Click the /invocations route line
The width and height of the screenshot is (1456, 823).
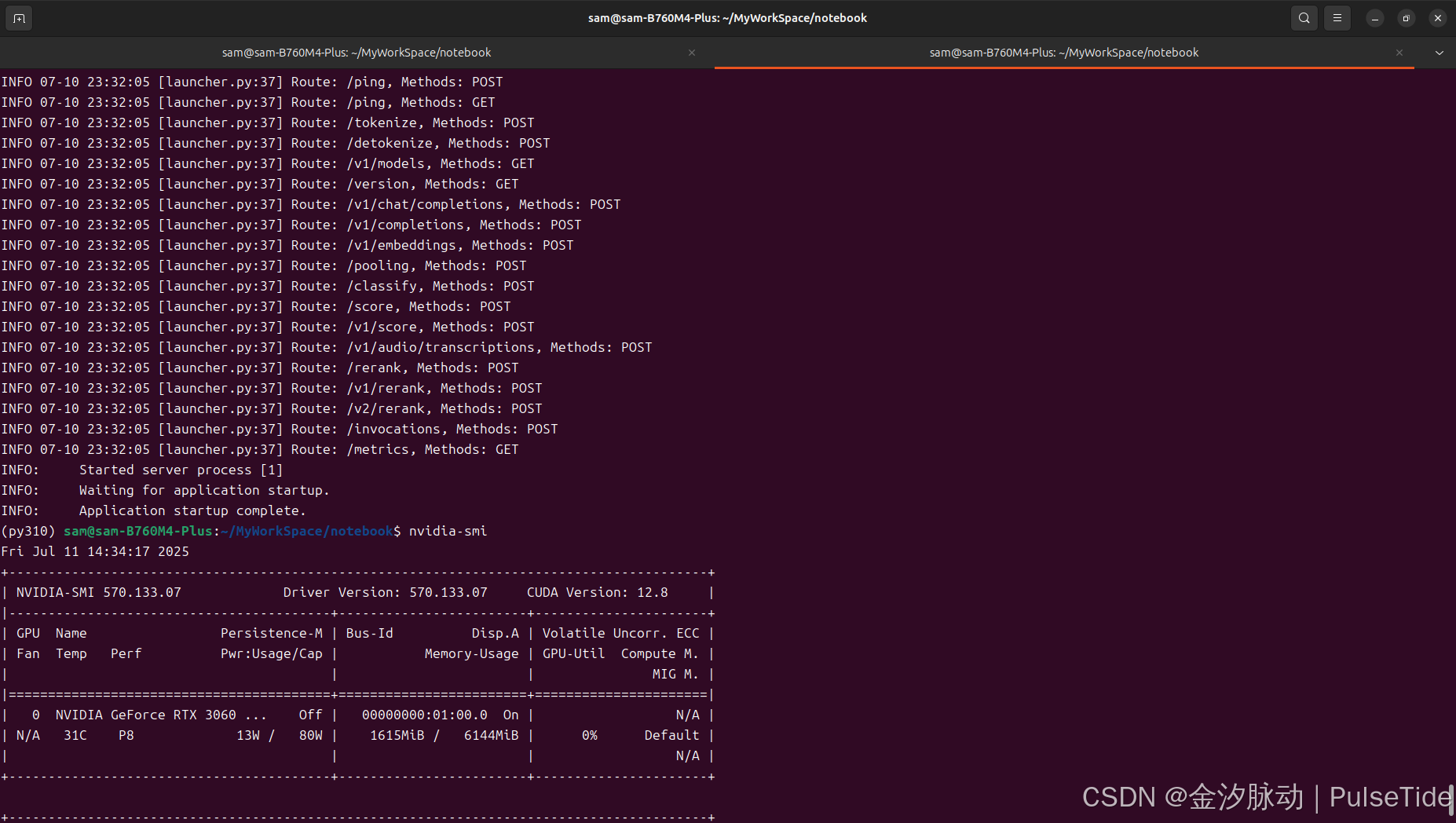pyautogui.click(x=280, y=429)
